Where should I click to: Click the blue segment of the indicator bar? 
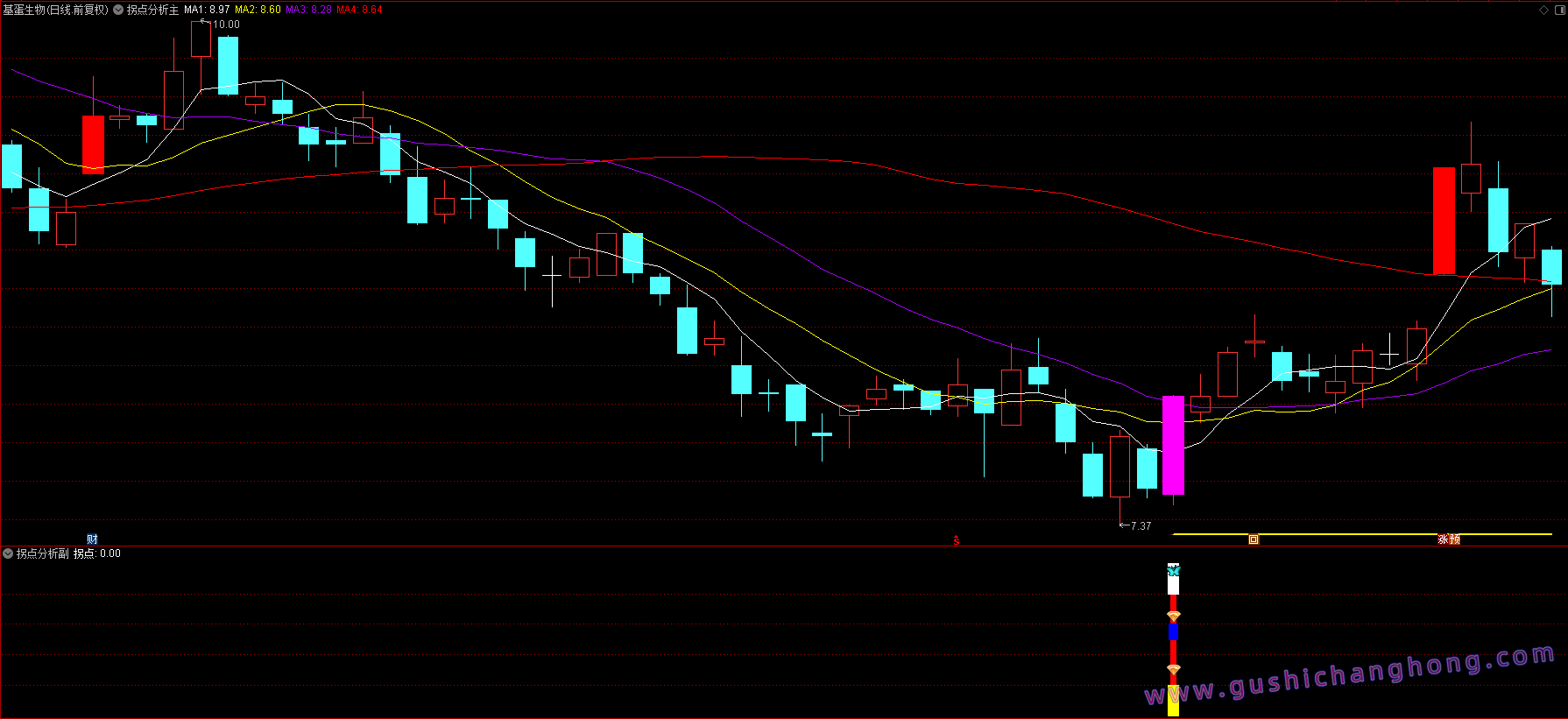coord(1174,631)
